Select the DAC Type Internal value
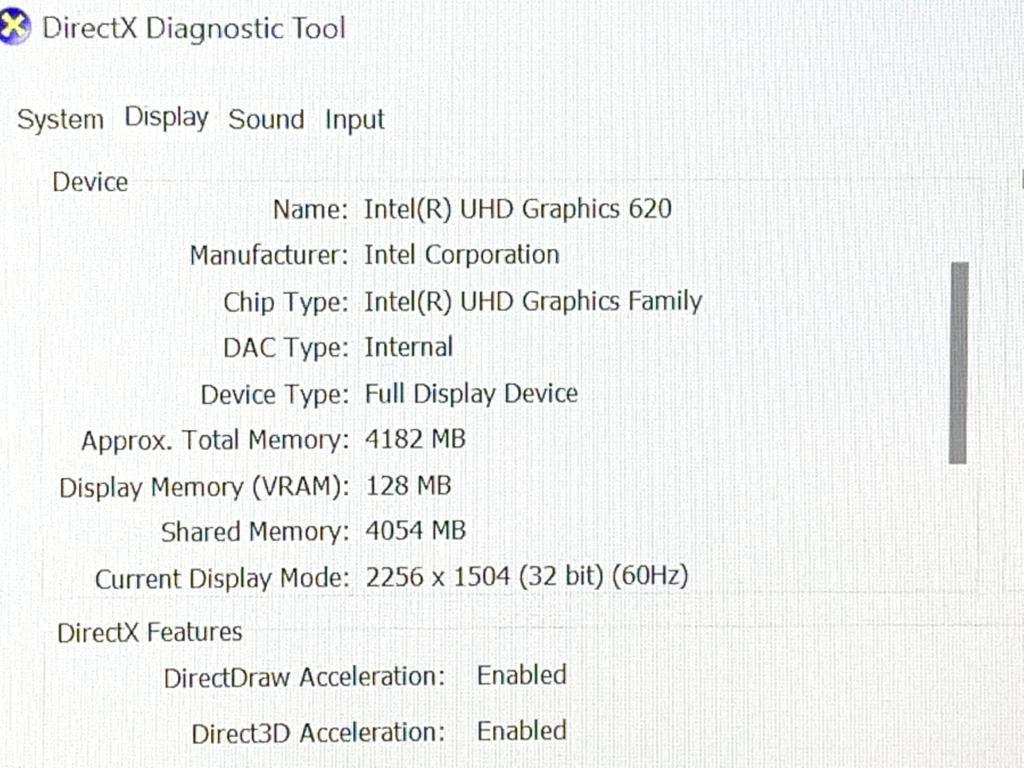The height and width of the screenshot is (768, 1024). click(x=408, y=347)
